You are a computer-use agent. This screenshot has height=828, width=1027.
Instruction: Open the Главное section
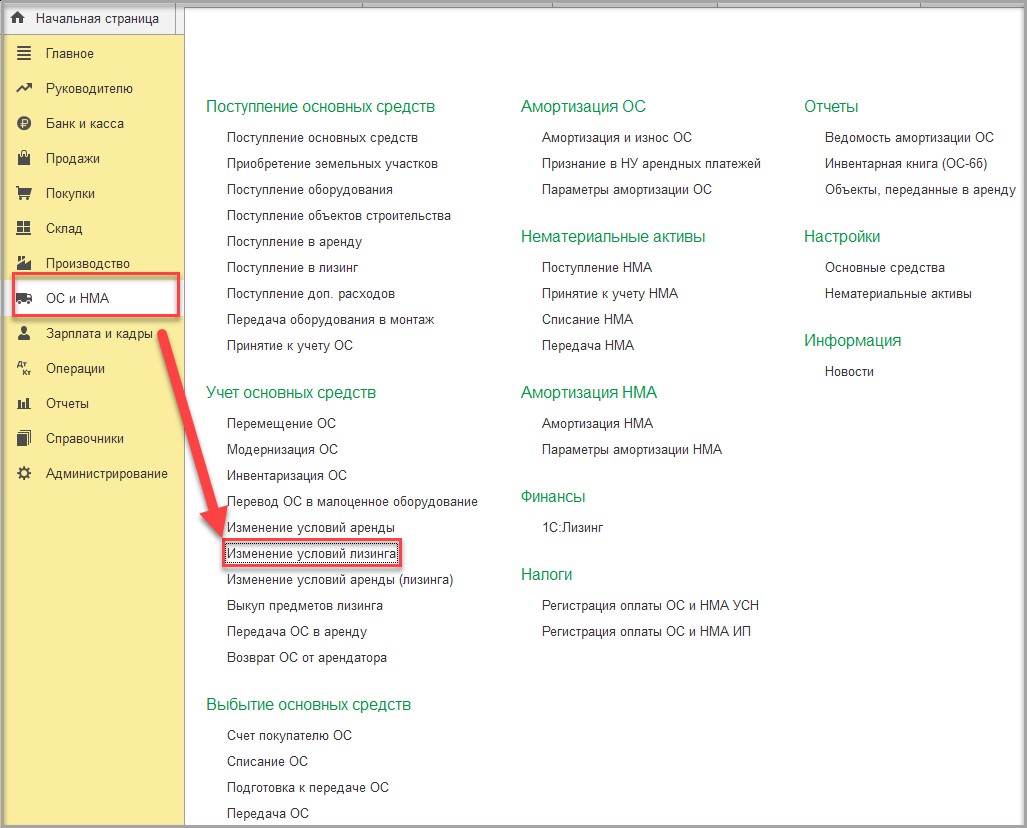tap(69, 54)
